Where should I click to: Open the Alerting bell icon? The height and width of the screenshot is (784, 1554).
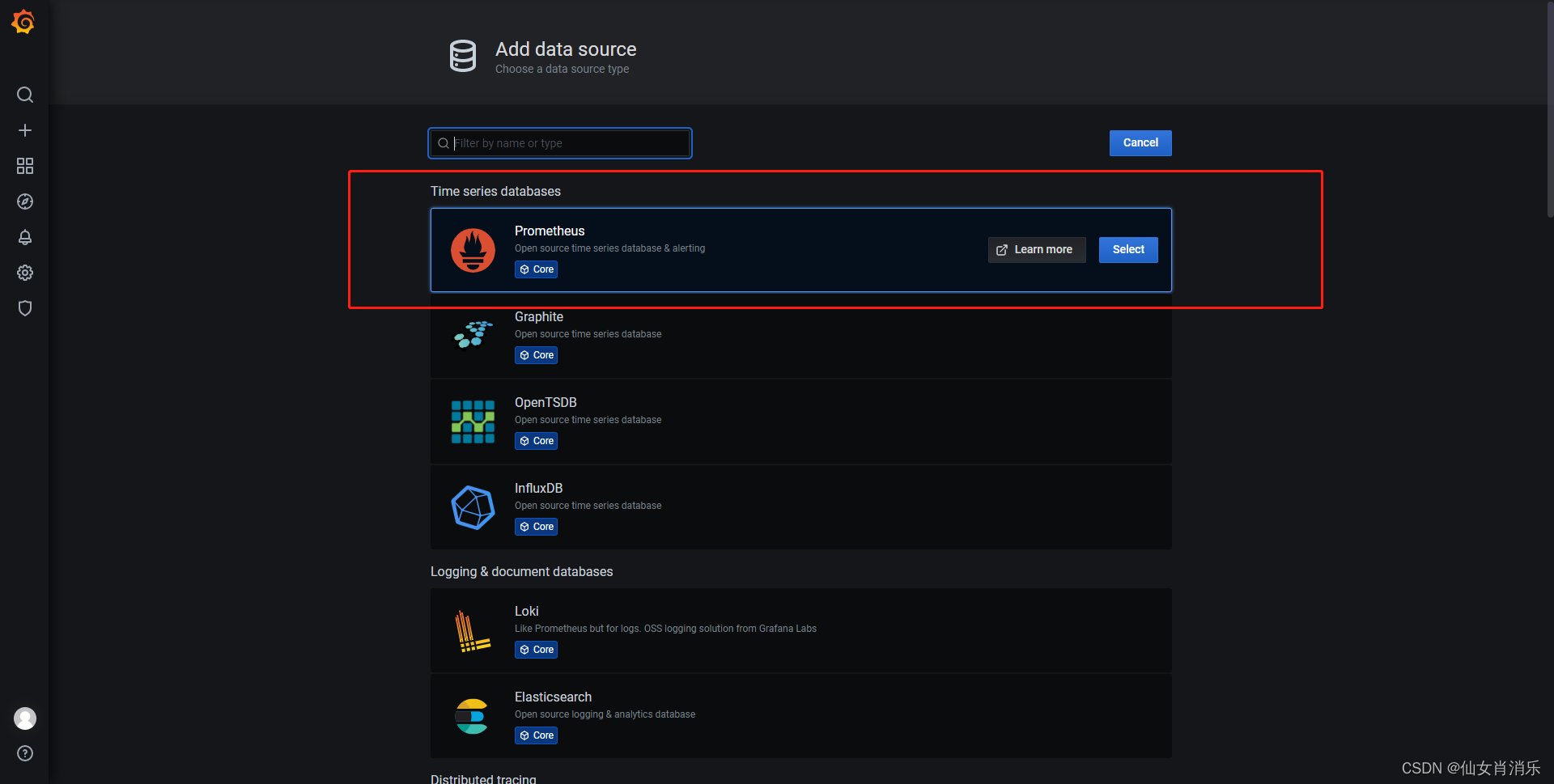tap(25, 237)
